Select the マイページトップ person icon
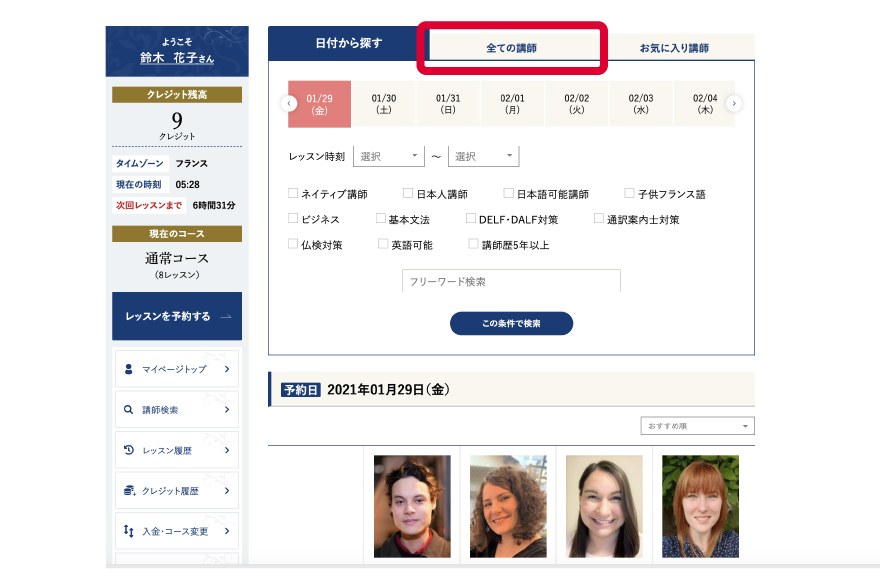 click(128, 369)
